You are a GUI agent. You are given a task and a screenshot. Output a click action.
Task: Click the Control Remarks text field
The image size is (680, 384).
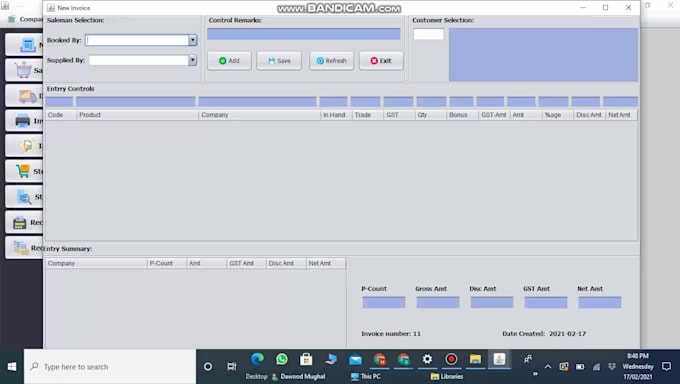click(x=304, y=34)
